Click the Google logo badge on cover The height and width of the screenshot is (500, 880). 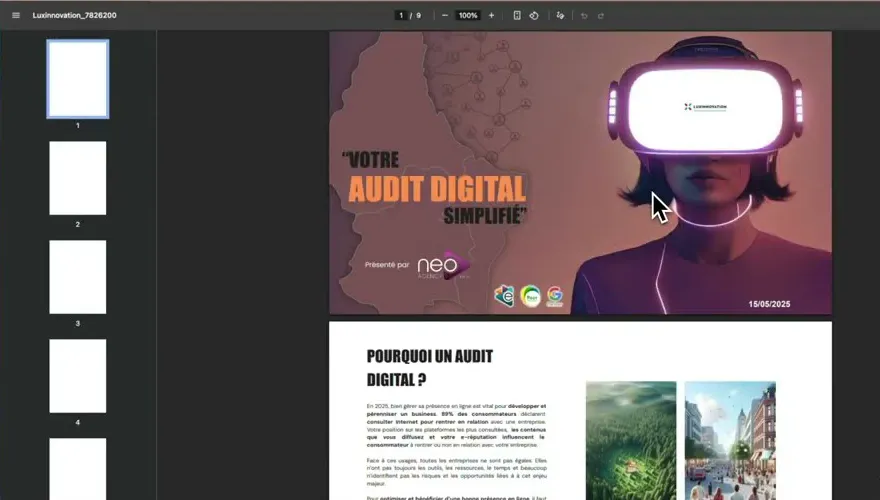[554, 296]
